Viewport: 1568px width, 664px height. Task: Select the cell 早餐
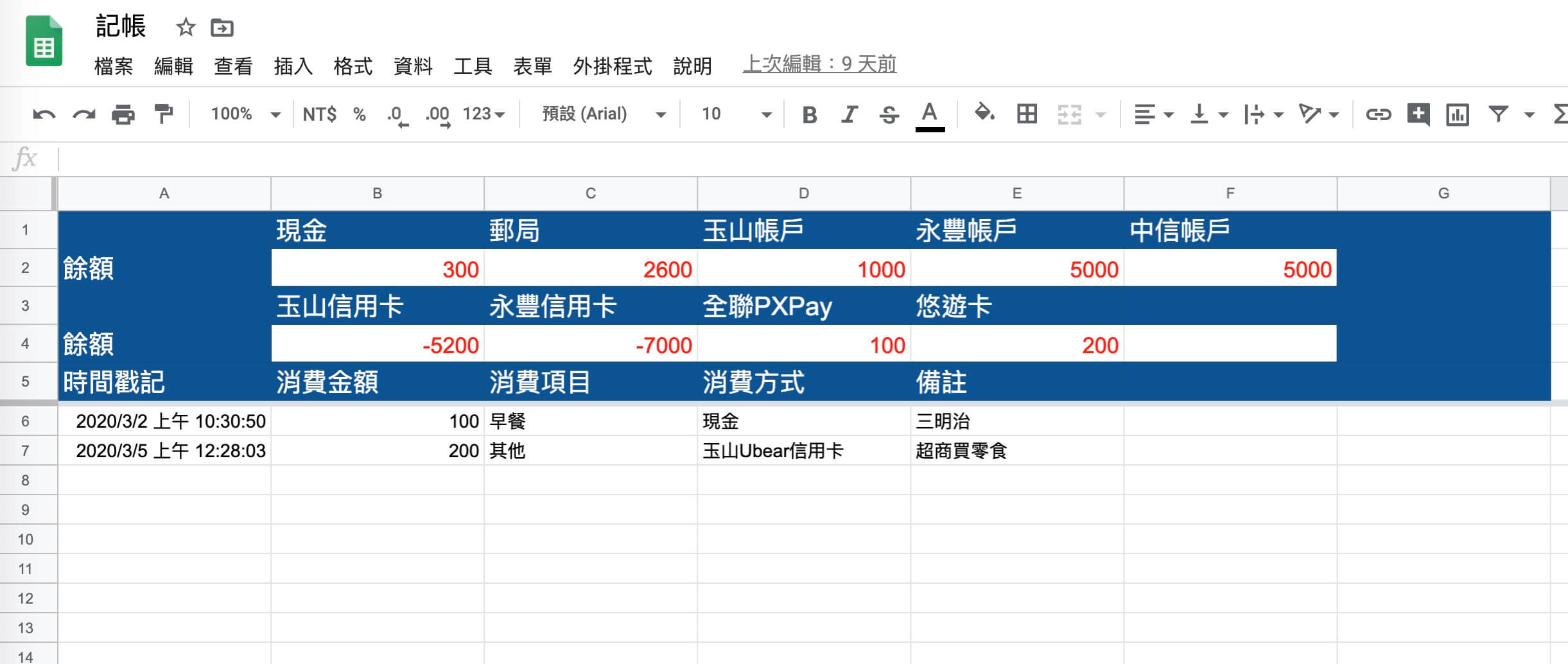click(x=591, y=421)
